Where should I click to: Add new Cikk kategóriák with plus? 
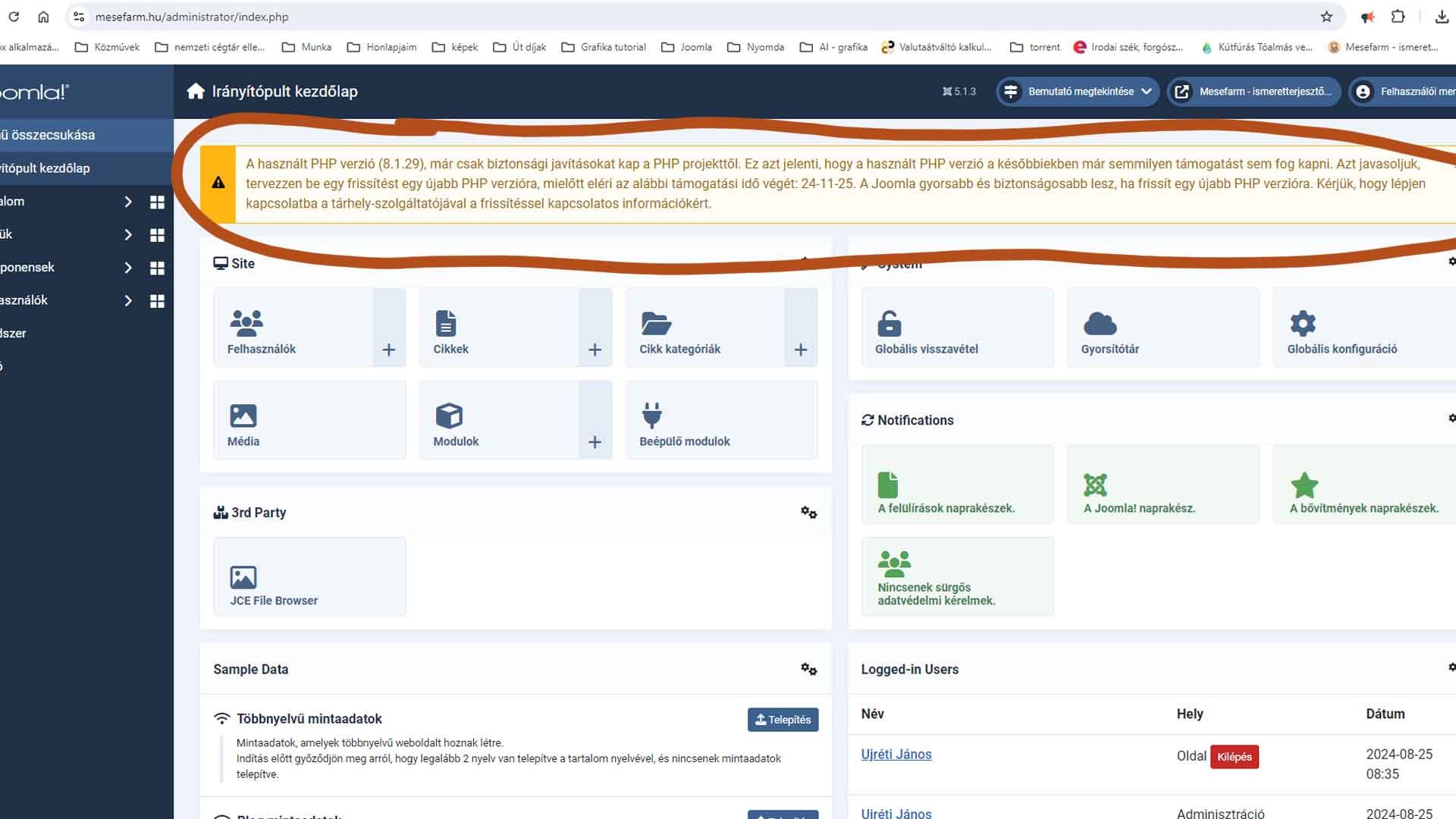[x=801, y=350]
